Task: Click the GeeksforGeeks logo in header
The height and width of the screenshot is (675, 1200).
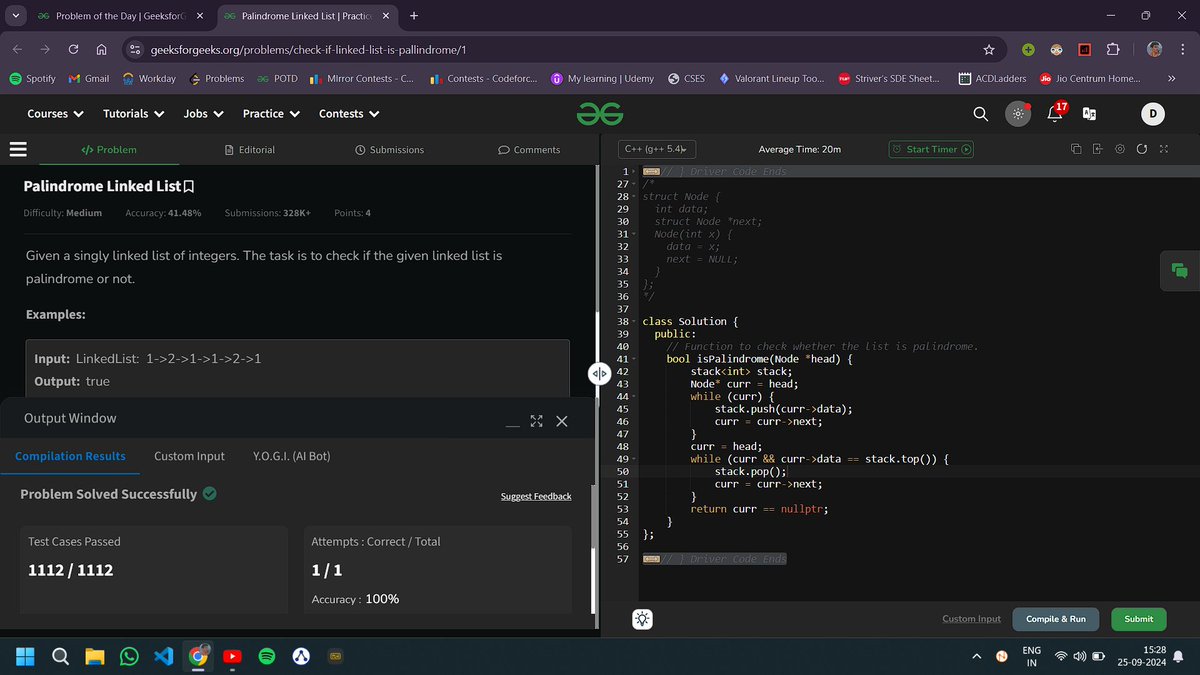Action: click(599, 114)
